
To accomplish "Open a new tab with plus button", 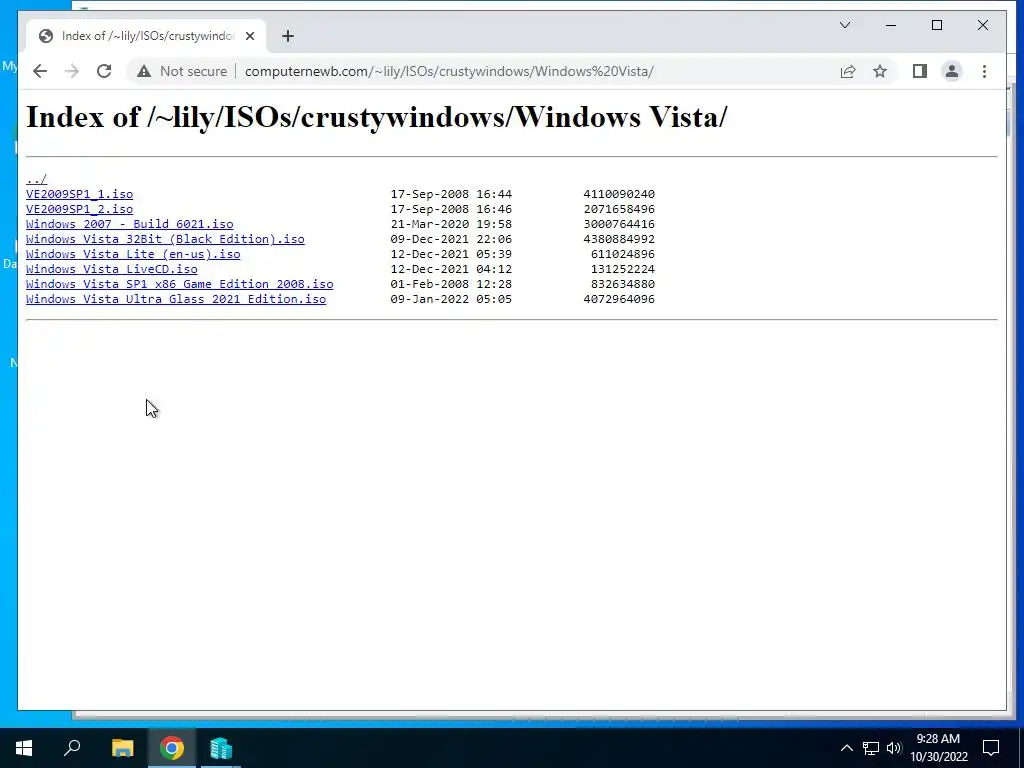I will (x=288, y=36).
